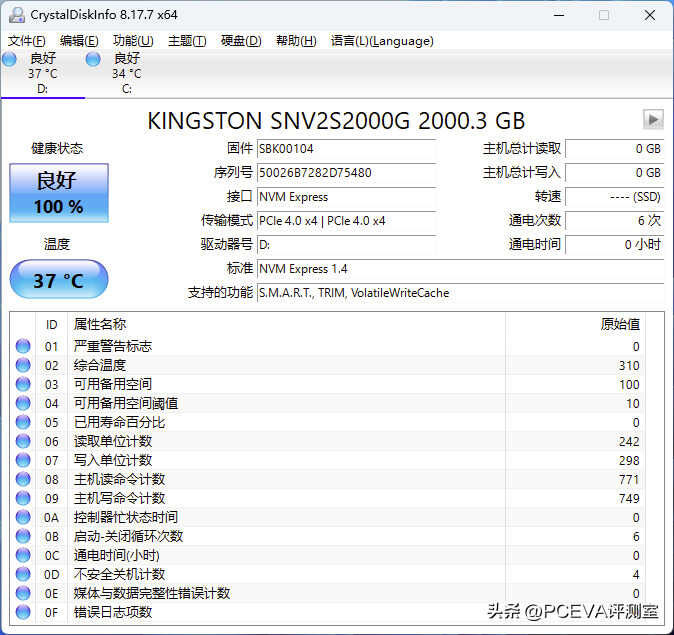Screen dimensions: 674x635
Task: Click the disk title KINGSTON SNV2S2000G 2000.3 GB
Action: 336,120
